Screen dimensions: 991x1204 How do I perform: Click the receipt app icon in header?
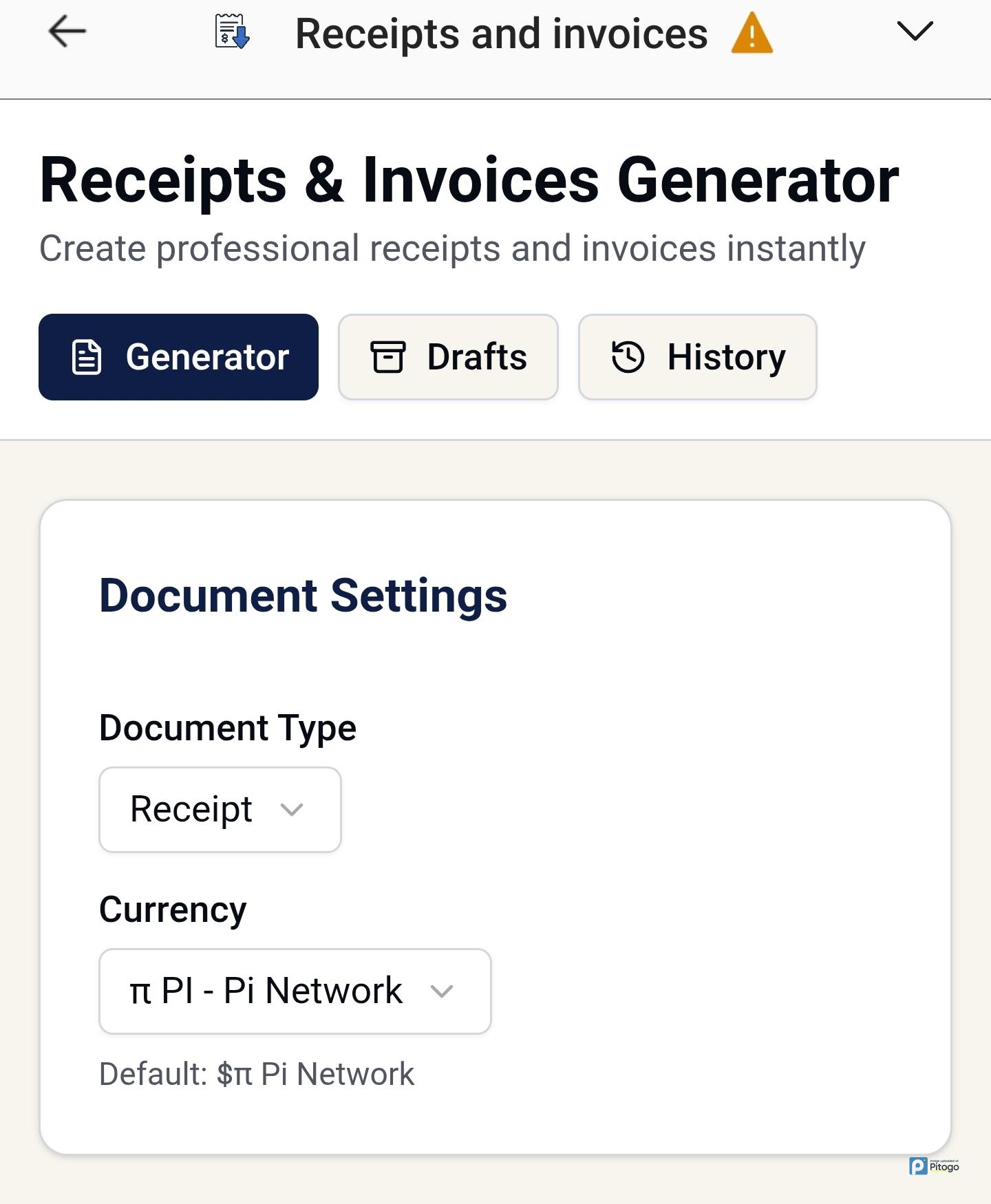click(x=232, y=32)
